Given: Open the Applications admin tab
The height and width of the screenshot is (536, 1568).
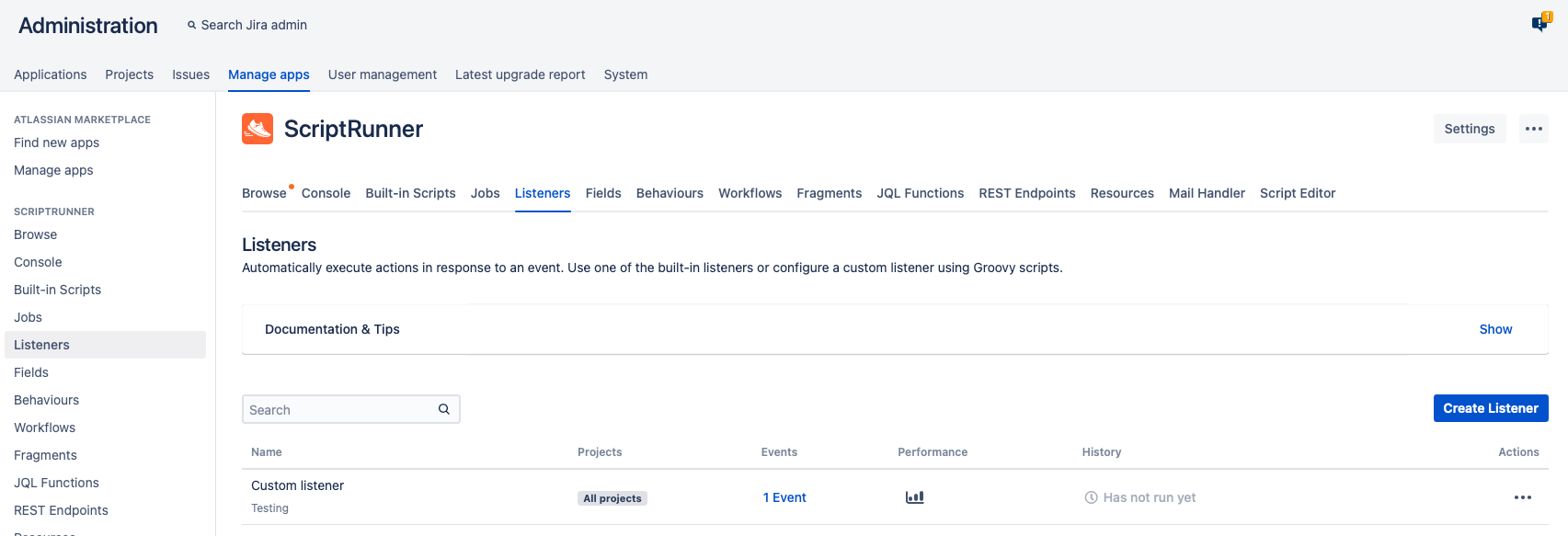Looking at the screenshot, I should [x=51, y=74].
